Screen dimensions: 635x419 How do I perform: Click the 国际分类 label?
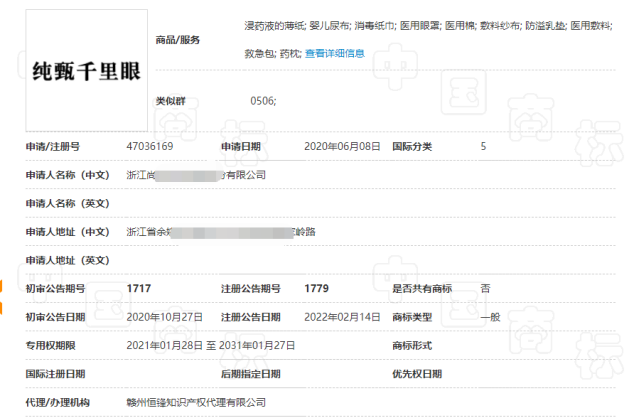tap(412, 147)
